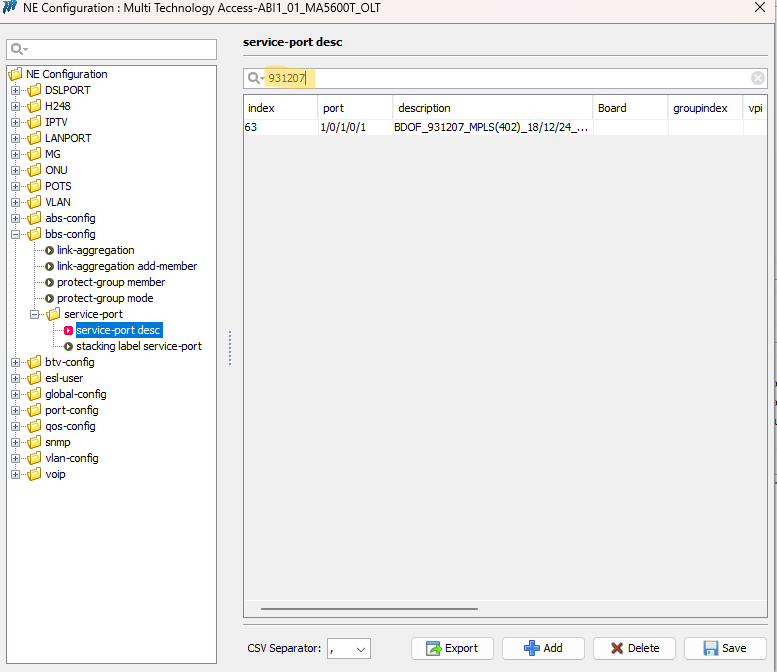The image size is (777, 672).
Task: Select the table row with index 63
Action: (420, 128)
